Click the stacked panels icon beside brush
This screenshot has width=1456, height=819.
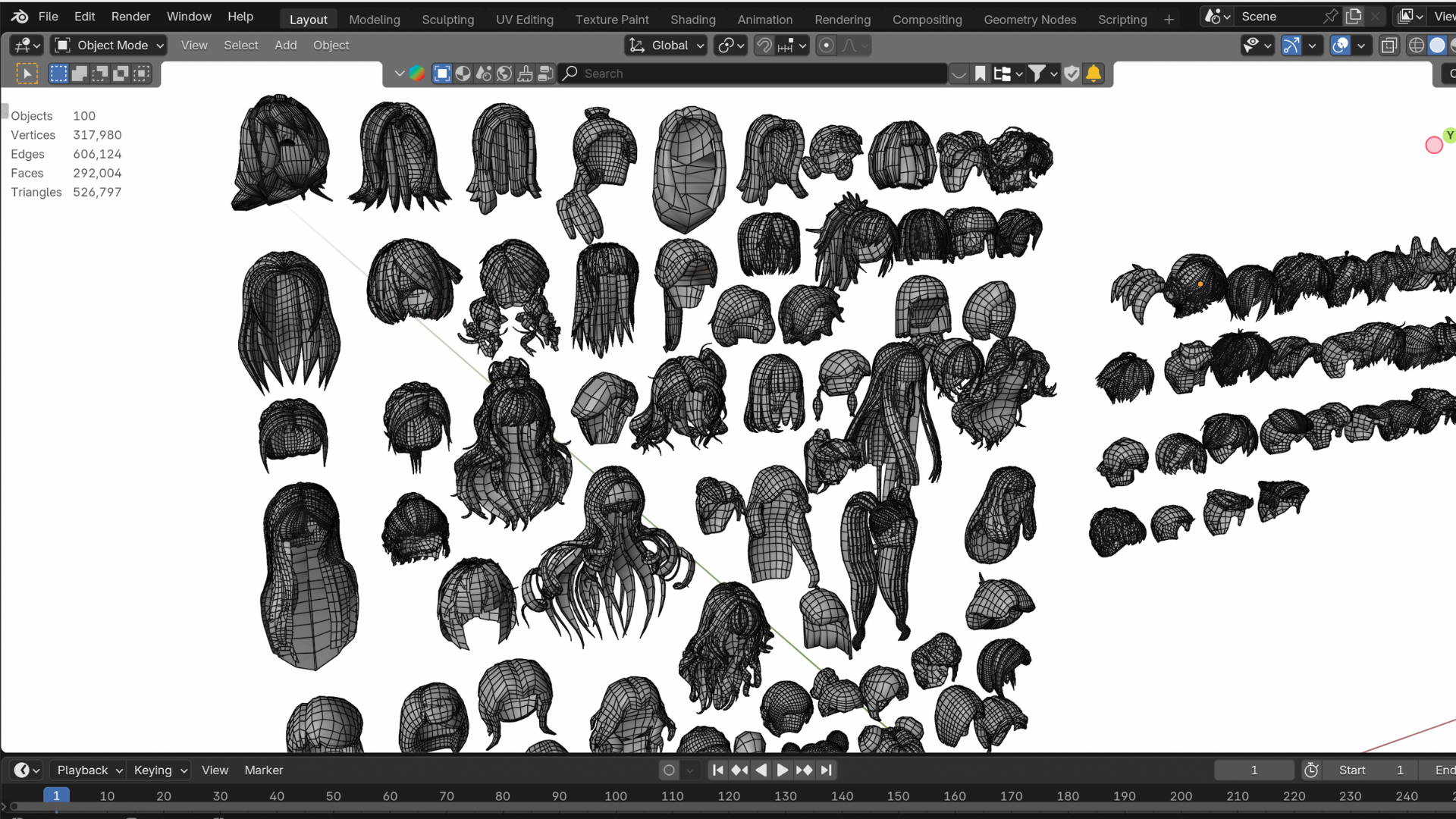pyautogui.click(x=545, y=74)
